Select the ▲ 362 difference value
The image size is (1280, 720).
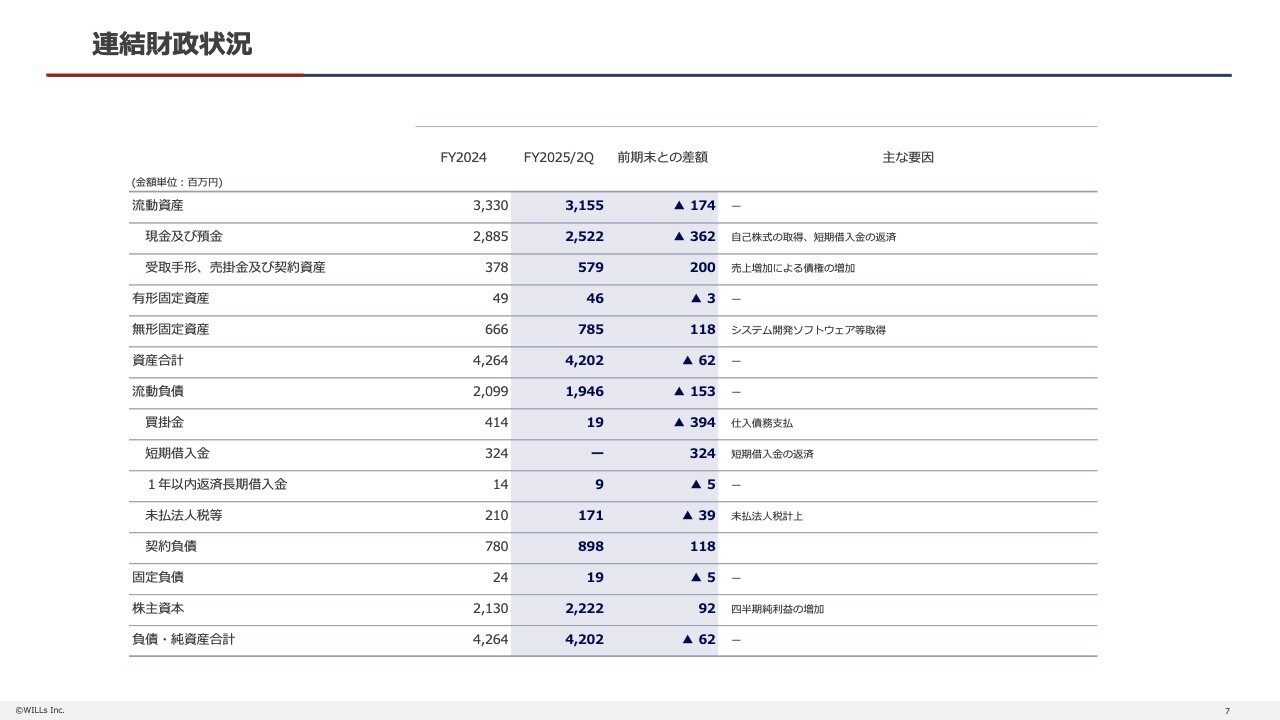click(x=695, y=237)
